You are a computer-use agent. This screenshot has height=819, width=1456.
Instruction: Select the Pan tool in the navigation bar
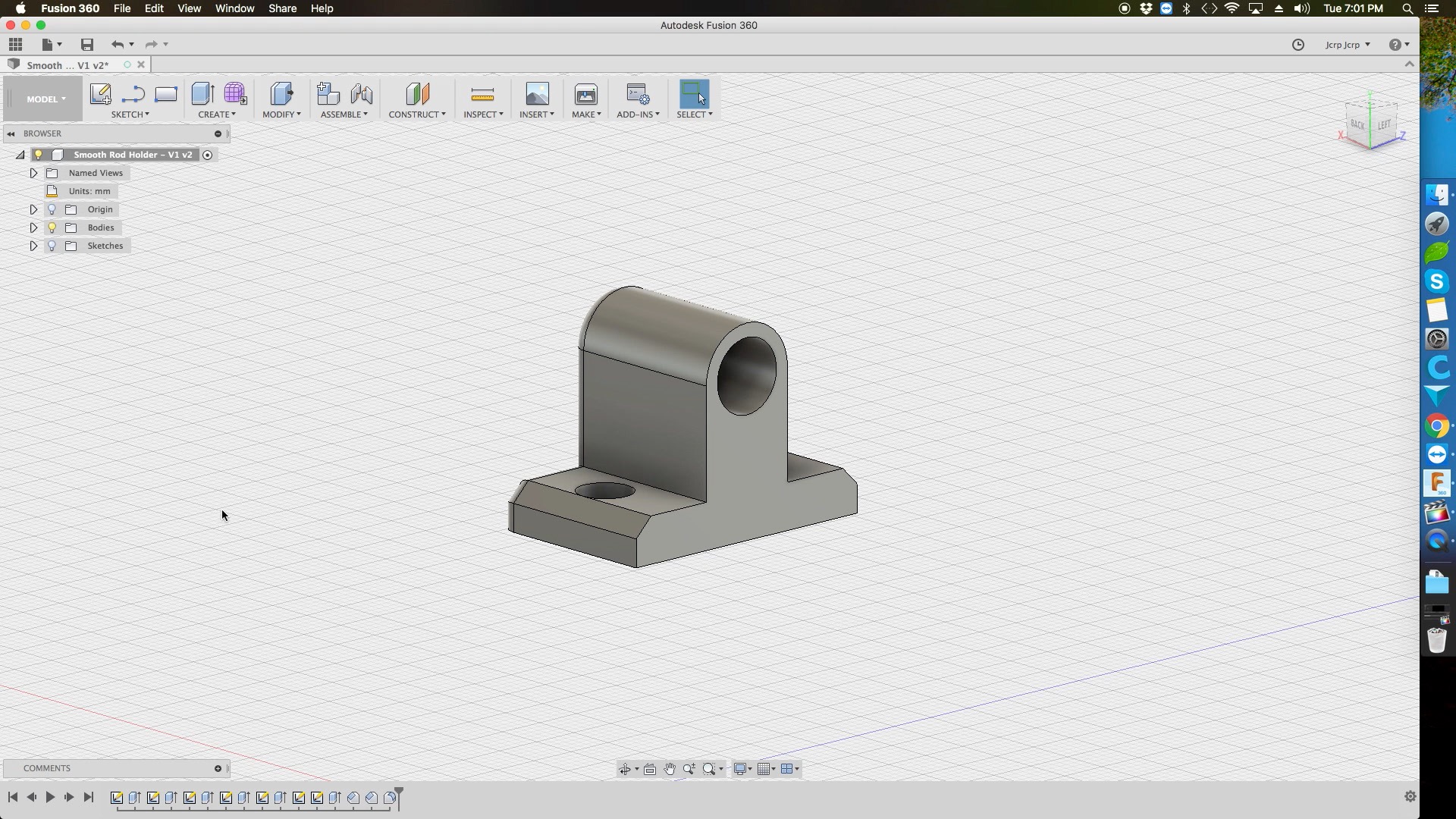tap(670, 769)
